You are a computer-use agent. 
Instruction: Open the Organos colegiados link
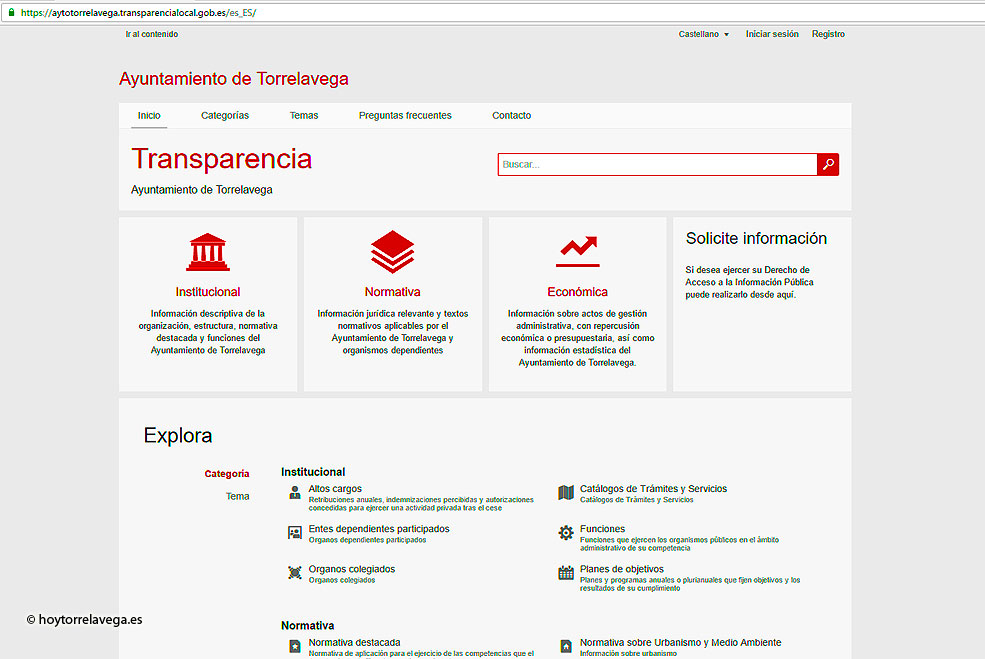352,569
